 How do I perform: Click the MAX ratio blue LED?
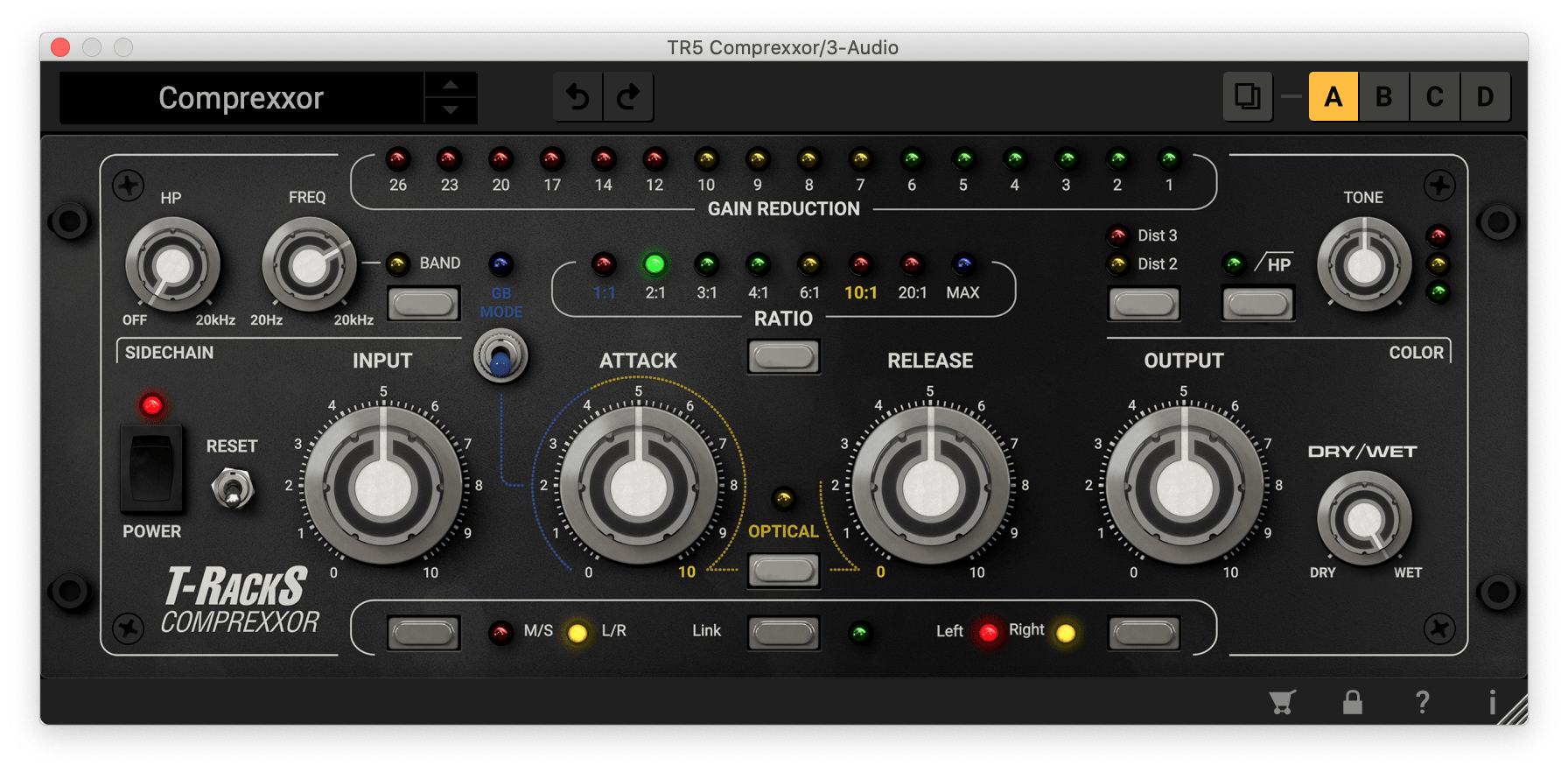[963, 263]
